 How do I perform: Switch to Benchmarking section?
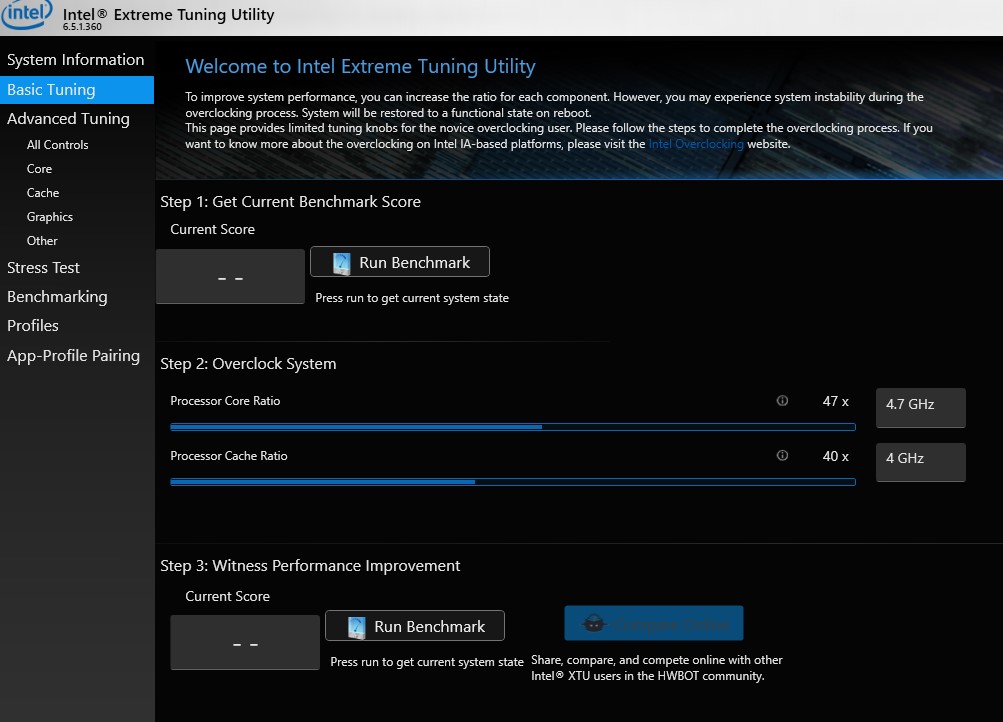pyautogui.click(x=58, y=297)
